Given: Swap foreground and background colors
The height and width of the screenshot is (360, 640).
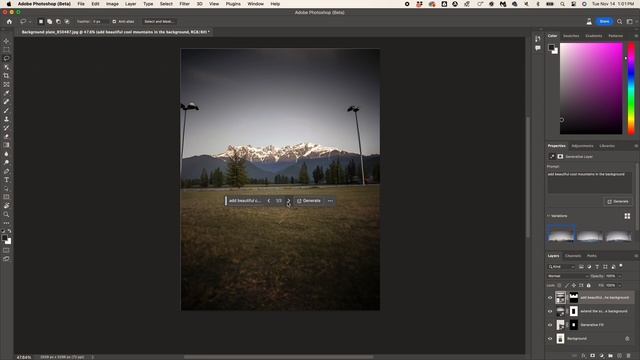Looking at the screenshot, I should pyautogui.click(x=9, y=231).
